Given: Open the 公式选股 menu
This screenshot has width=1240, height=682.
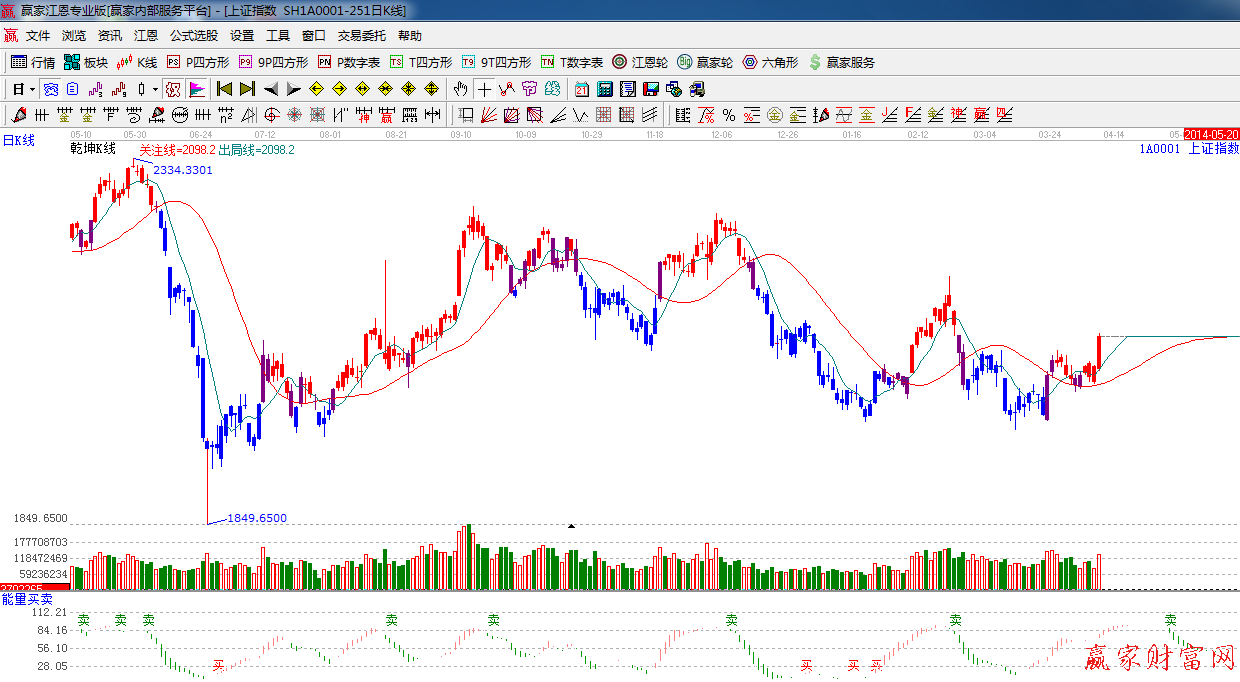Looking at the screenshot, I should (x=193, y=35).
